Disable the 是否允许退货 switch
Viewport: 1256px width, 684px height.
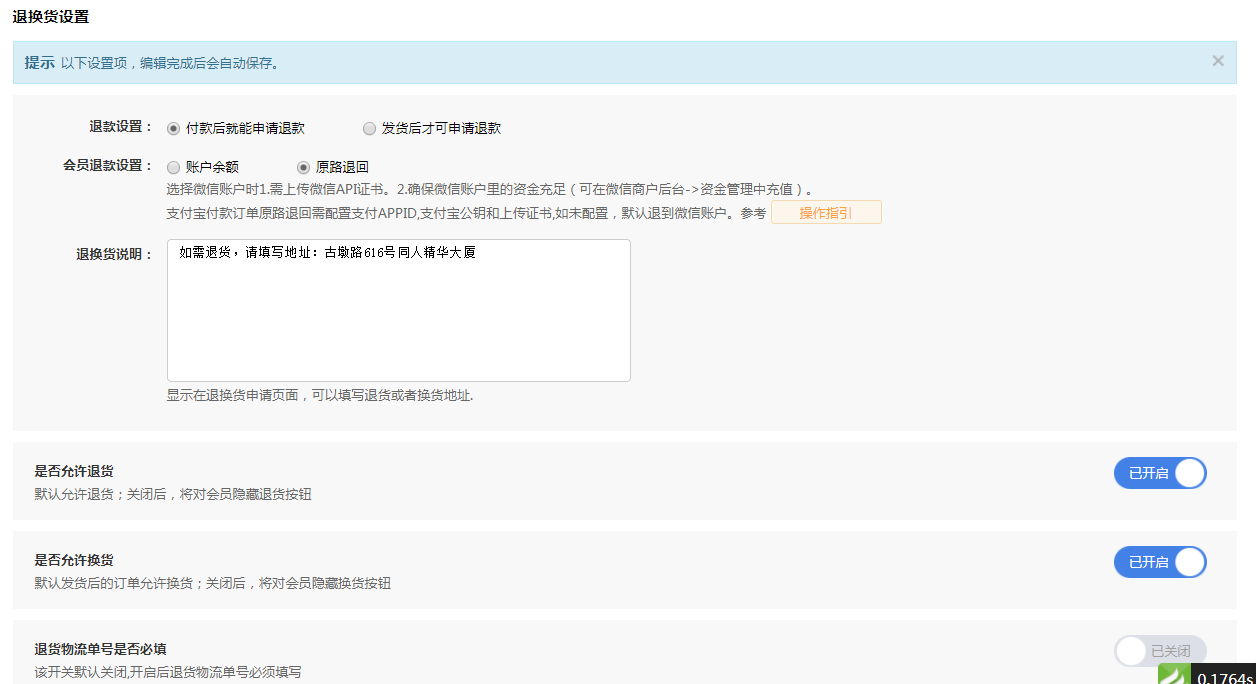[x=1160, y=473]
